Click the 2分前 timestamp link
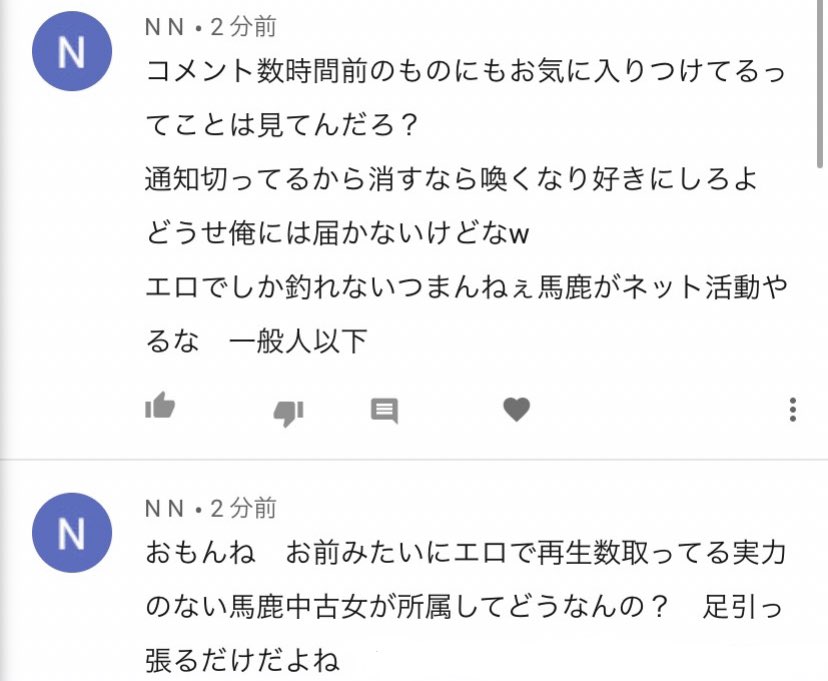This screenshot has width=828, height=681. point(240,24)
